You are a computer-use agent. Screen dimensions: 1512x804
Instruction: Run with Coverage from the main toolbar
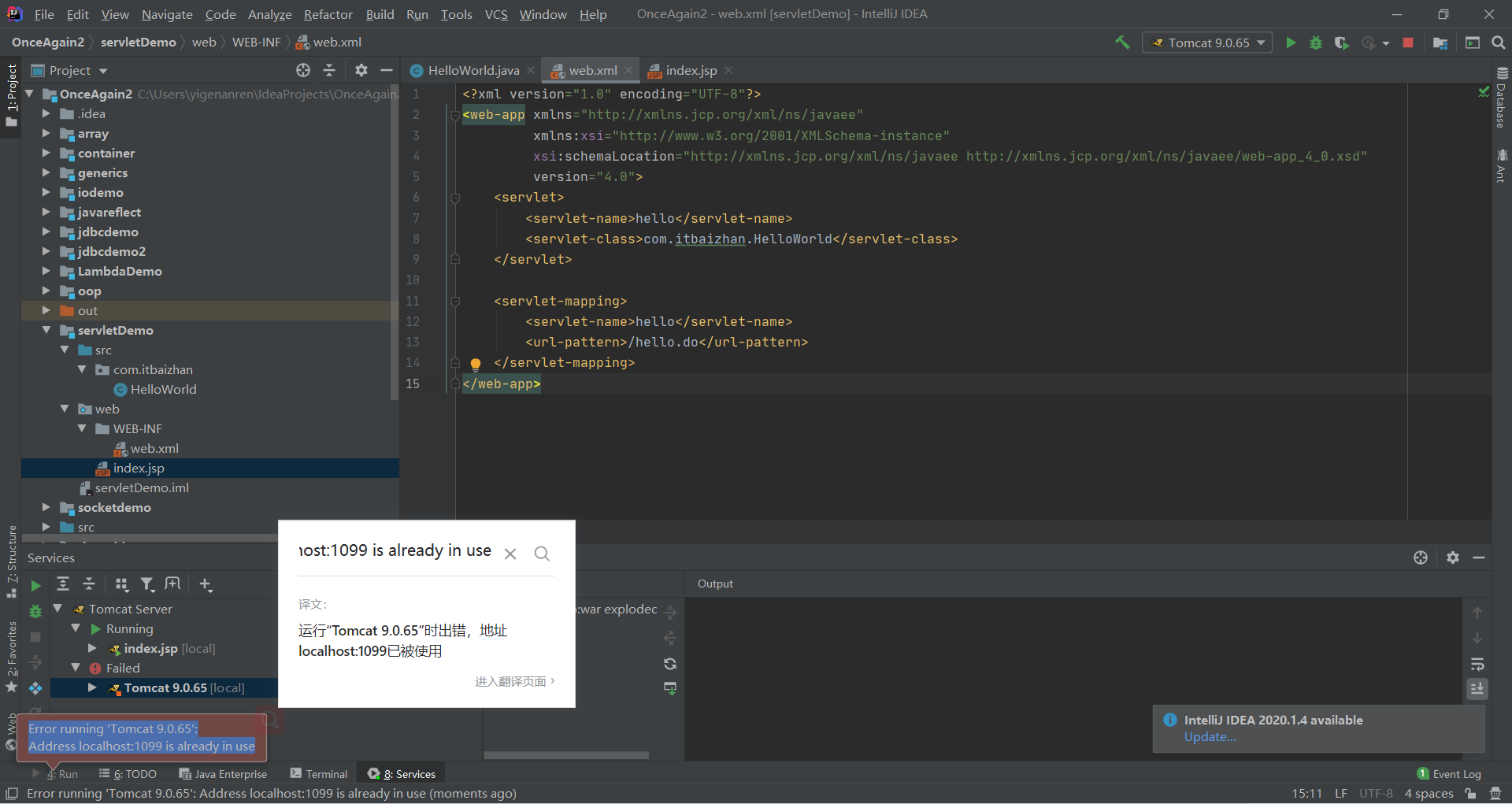coord(1342,43)
